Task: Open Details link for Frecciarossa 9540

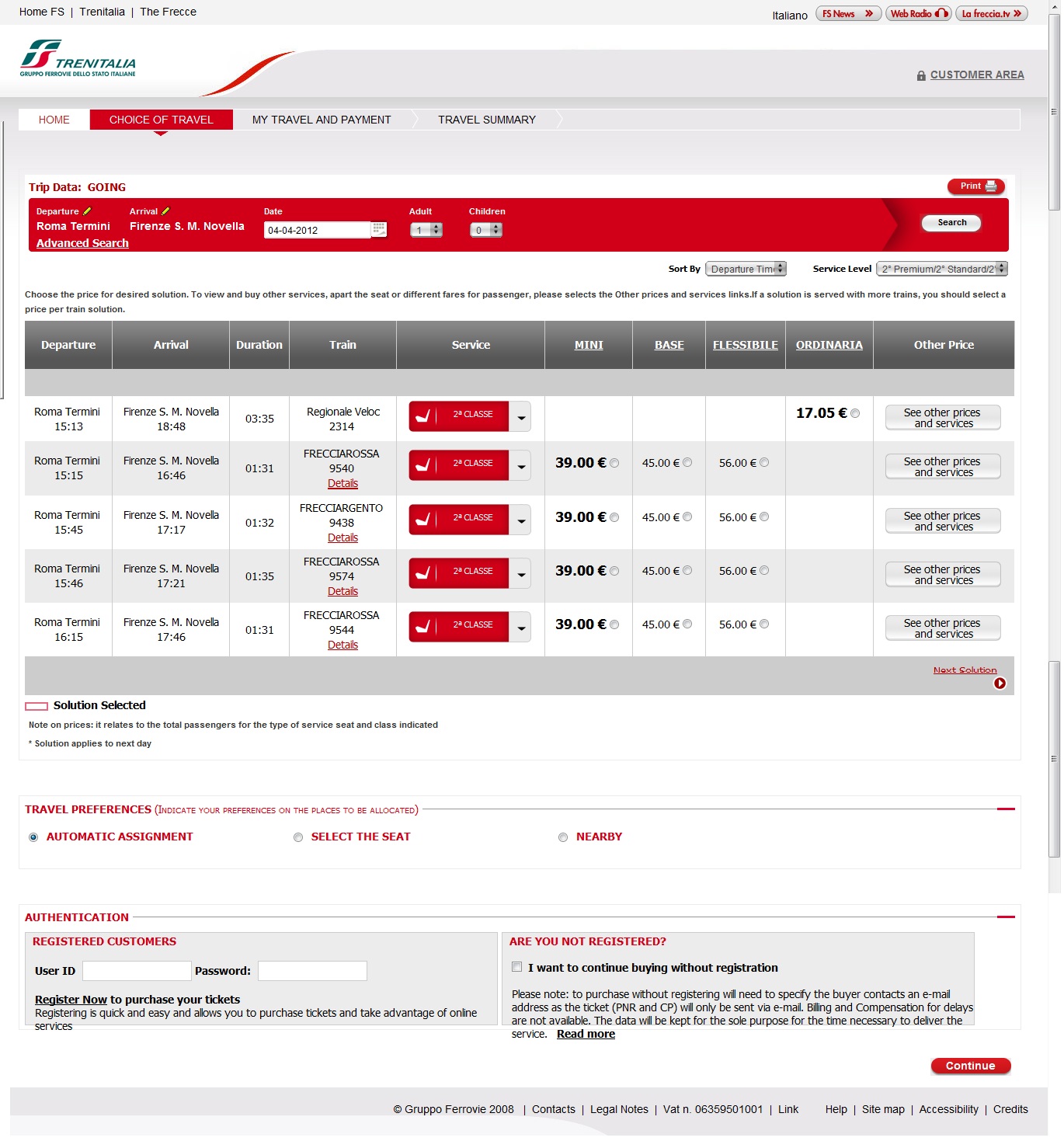Action: (x=342, y=483)
